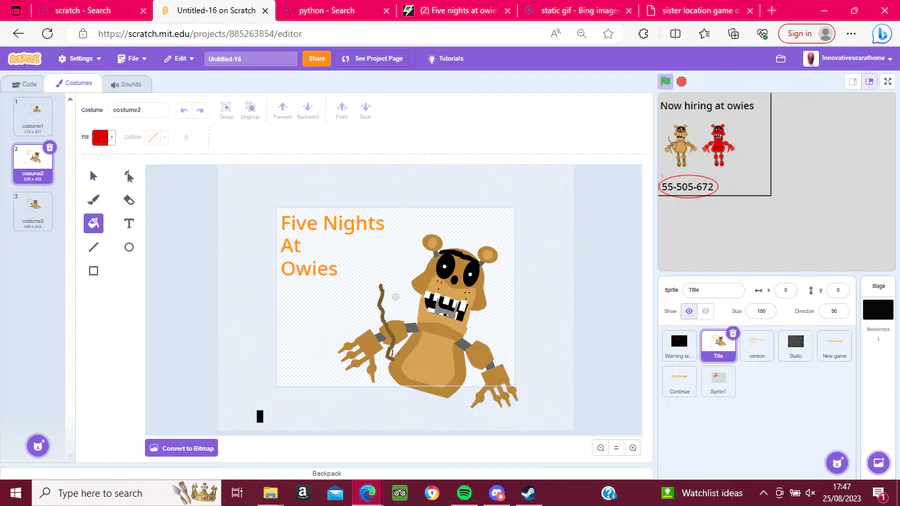Screen dimensions: 900x506
Task: Select the Eraser tool
Action: click(129, 200)
